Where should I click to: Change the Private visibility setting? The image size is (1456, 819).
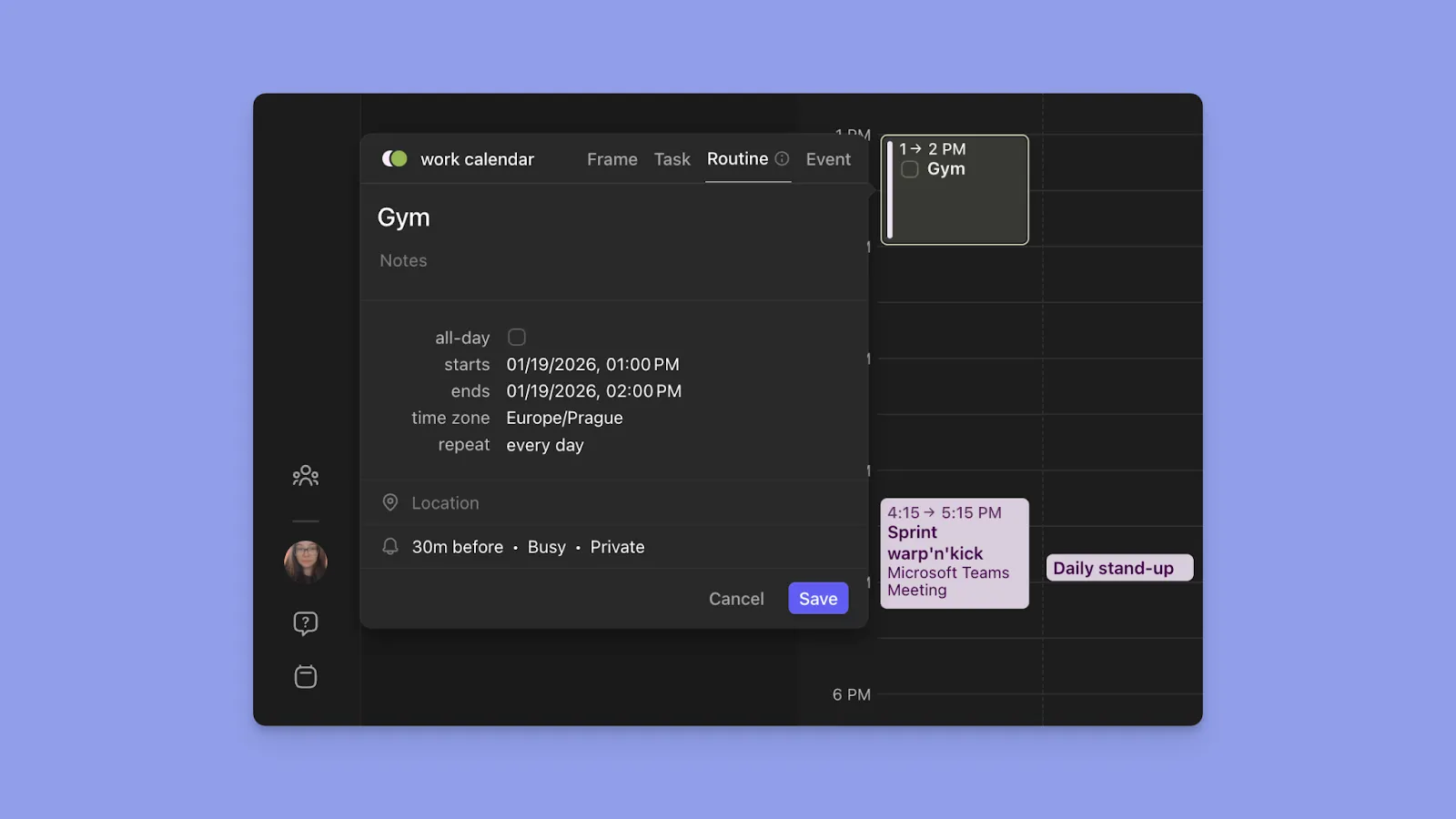(x=617, y=547)
